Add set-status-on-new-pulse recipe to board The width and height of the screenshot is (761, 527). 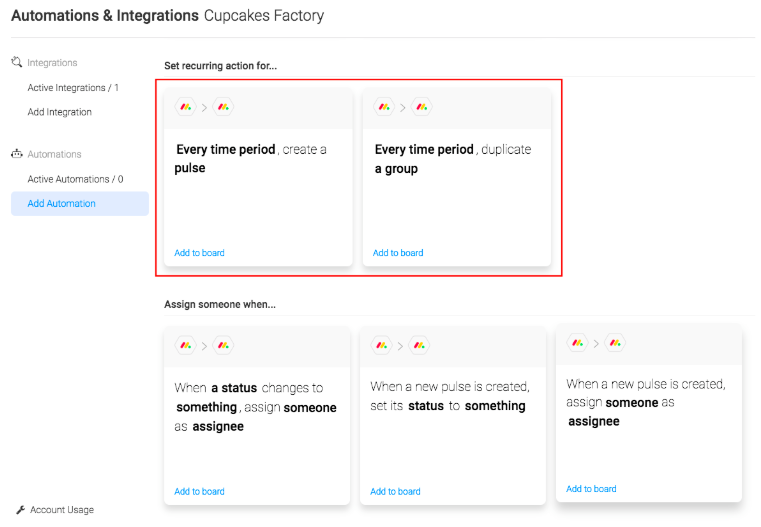coord(395,492)
